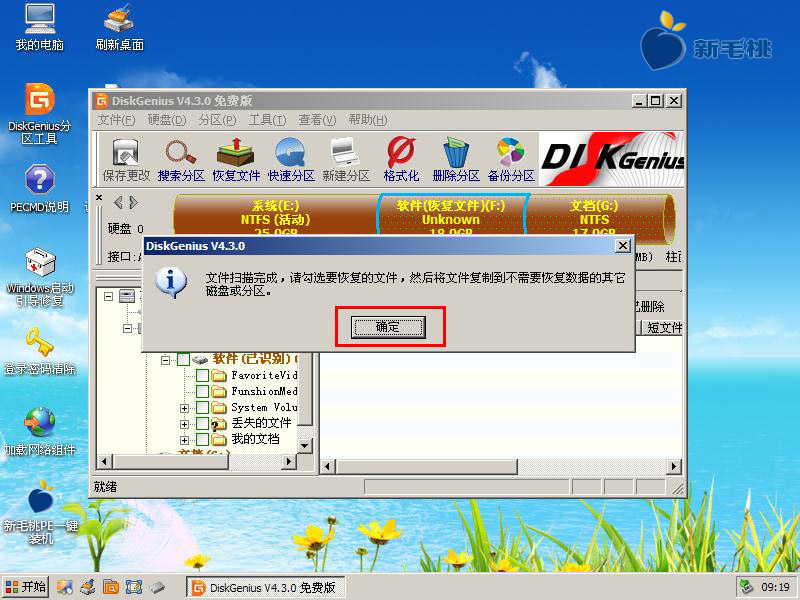The width and height of the screenshot is (800, 600).
Task: Expand the 我的文档 folder node
Action: (x=184, y=440)
